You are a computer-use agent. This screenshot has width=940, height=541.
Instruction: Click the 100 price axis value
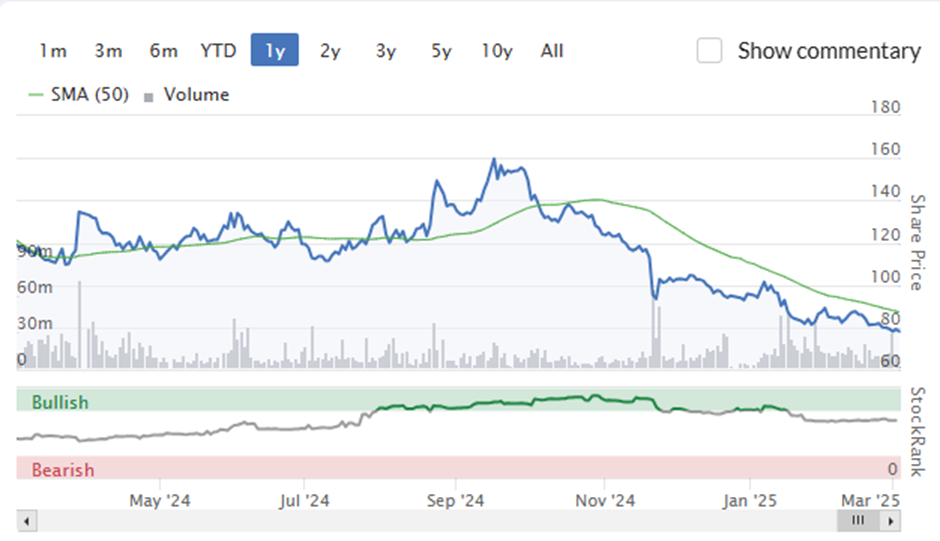[x=885, y=277]
